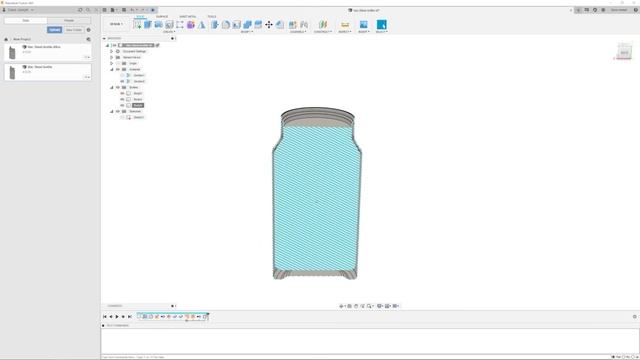This screenshot has width=640, height=360.
Task: Click the timeline Play button
Action: click(117, 317)
